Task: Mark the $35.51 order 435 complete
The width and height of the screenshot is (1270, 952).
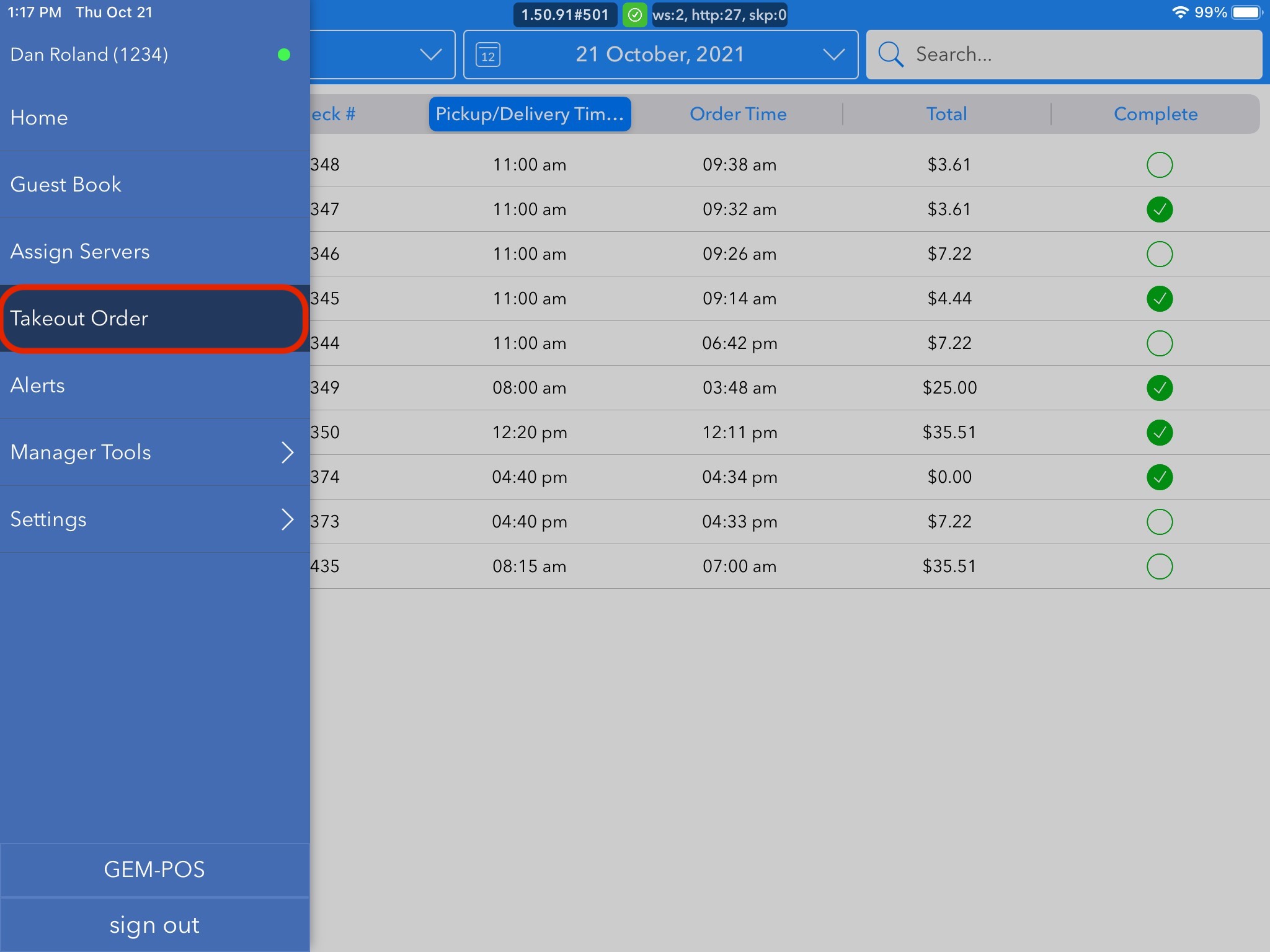Action: (x=1159, y=566)
